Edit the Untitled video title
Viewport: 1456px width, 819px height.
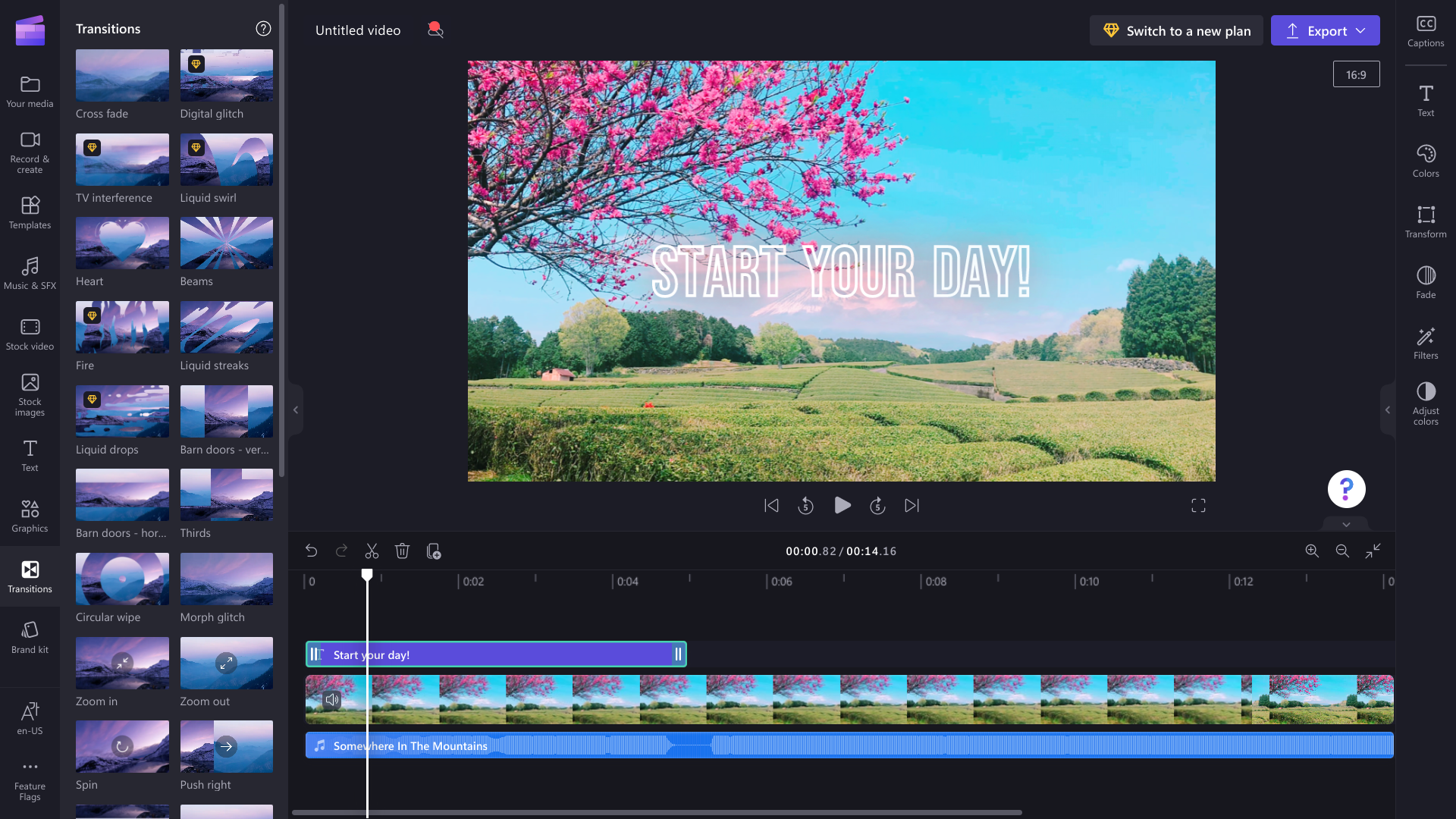pyautogui.click(x=358, y=30)
